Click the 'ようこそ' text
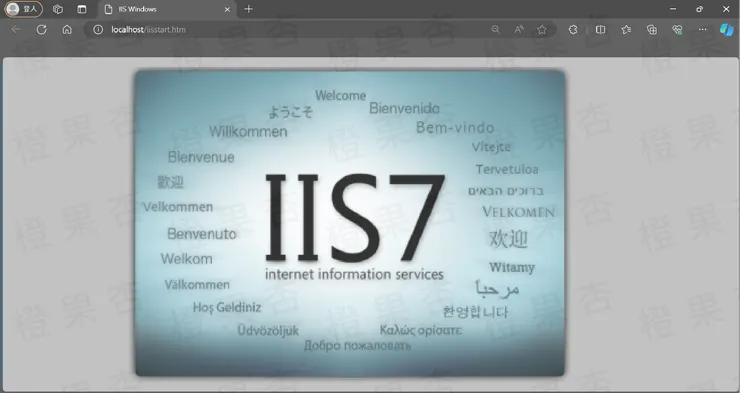This screenshot has width=740, height=393. click(291, 112)
